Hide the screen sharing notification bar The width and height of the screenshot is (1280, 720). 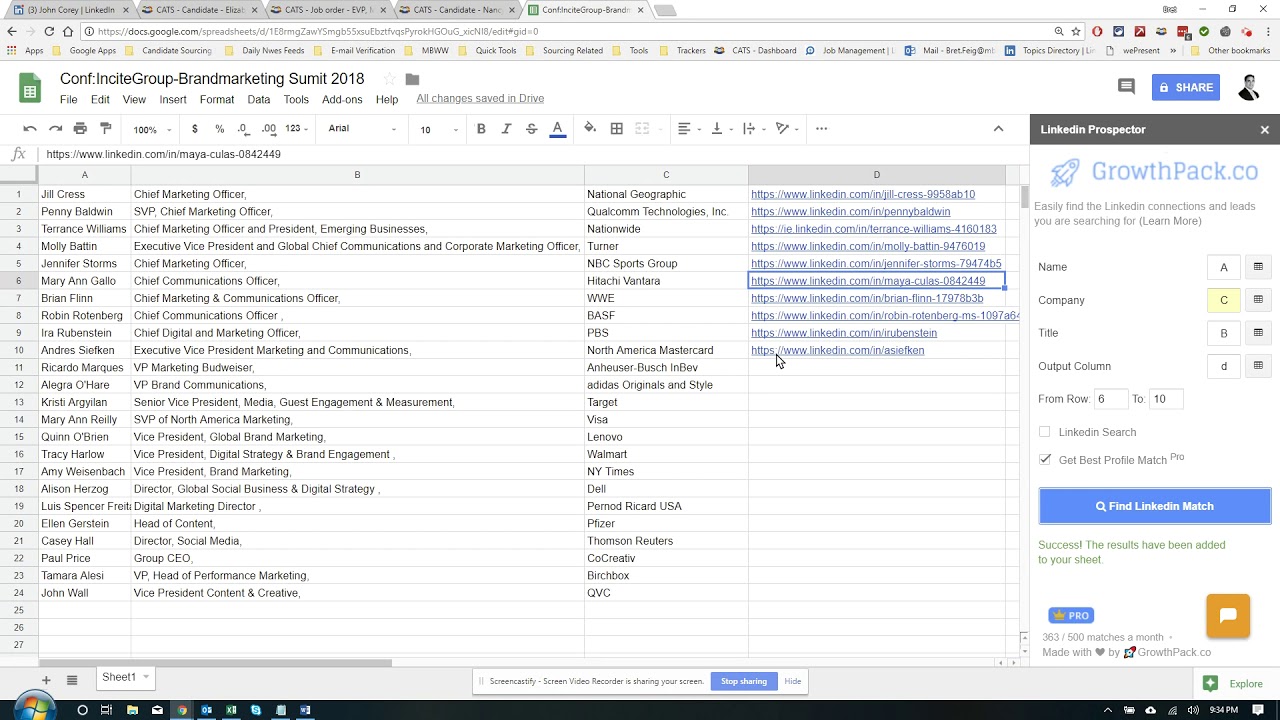(x=793, y=681)
